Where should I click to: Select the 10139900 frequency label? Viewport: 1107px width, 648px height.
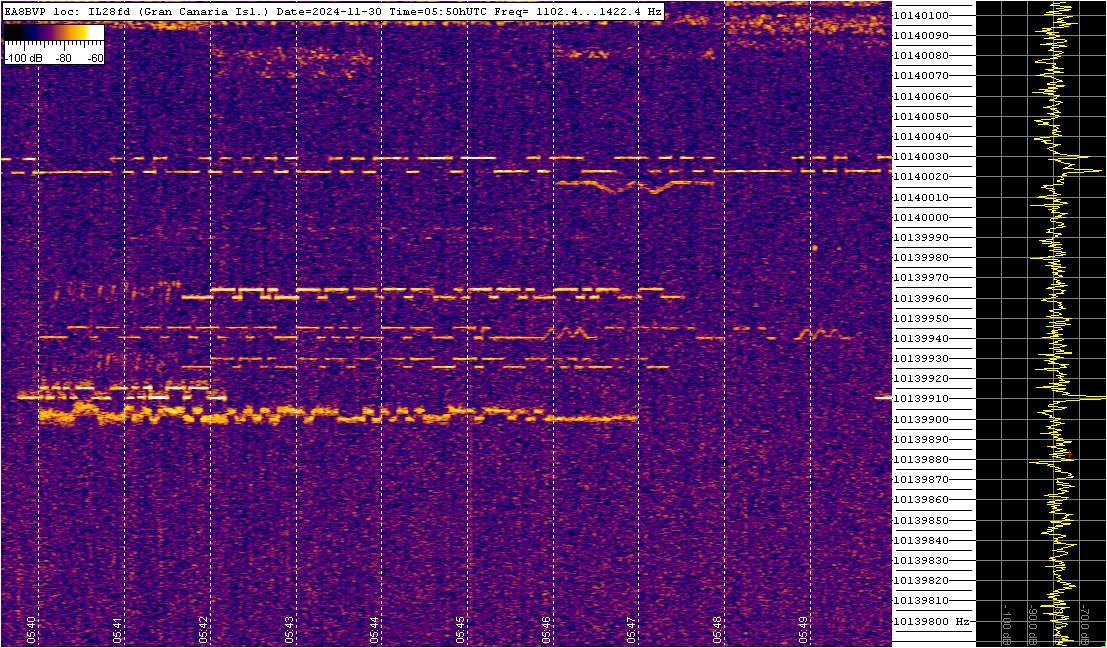click(x=921, y=419)
